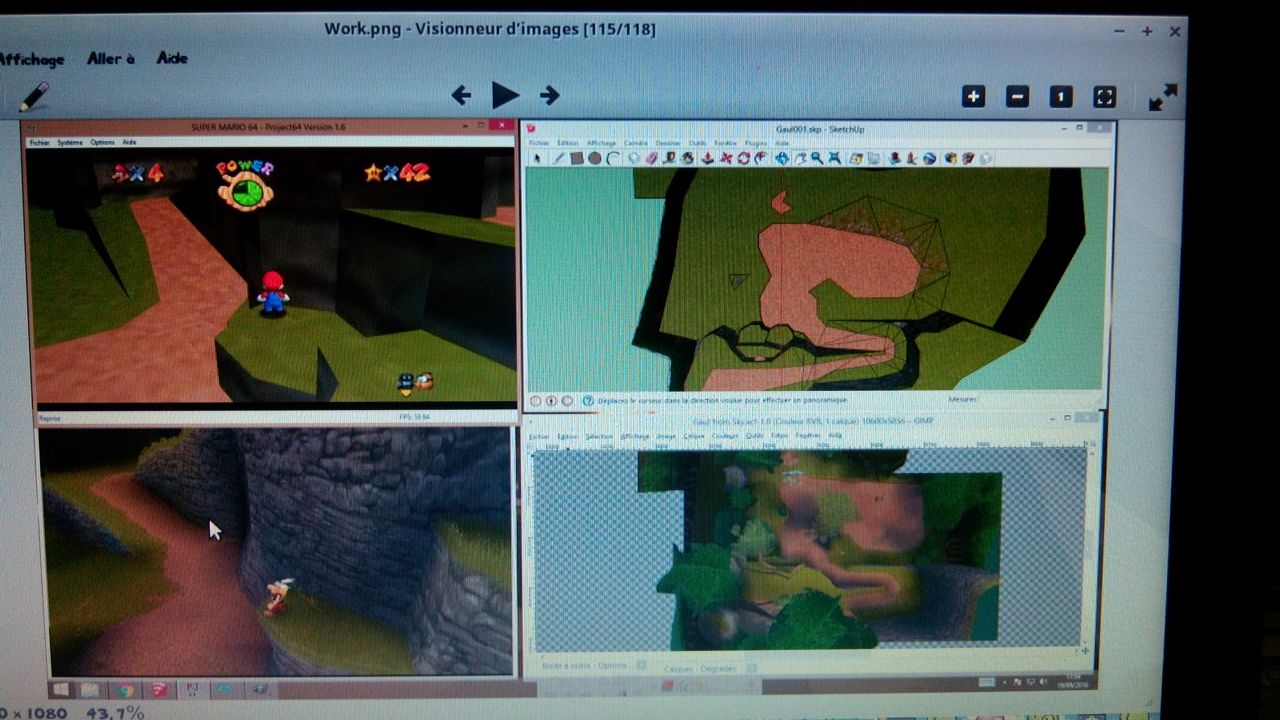
Task: Enter fullscreen with diagonal arrows icon
Action: click(1162, 97)
